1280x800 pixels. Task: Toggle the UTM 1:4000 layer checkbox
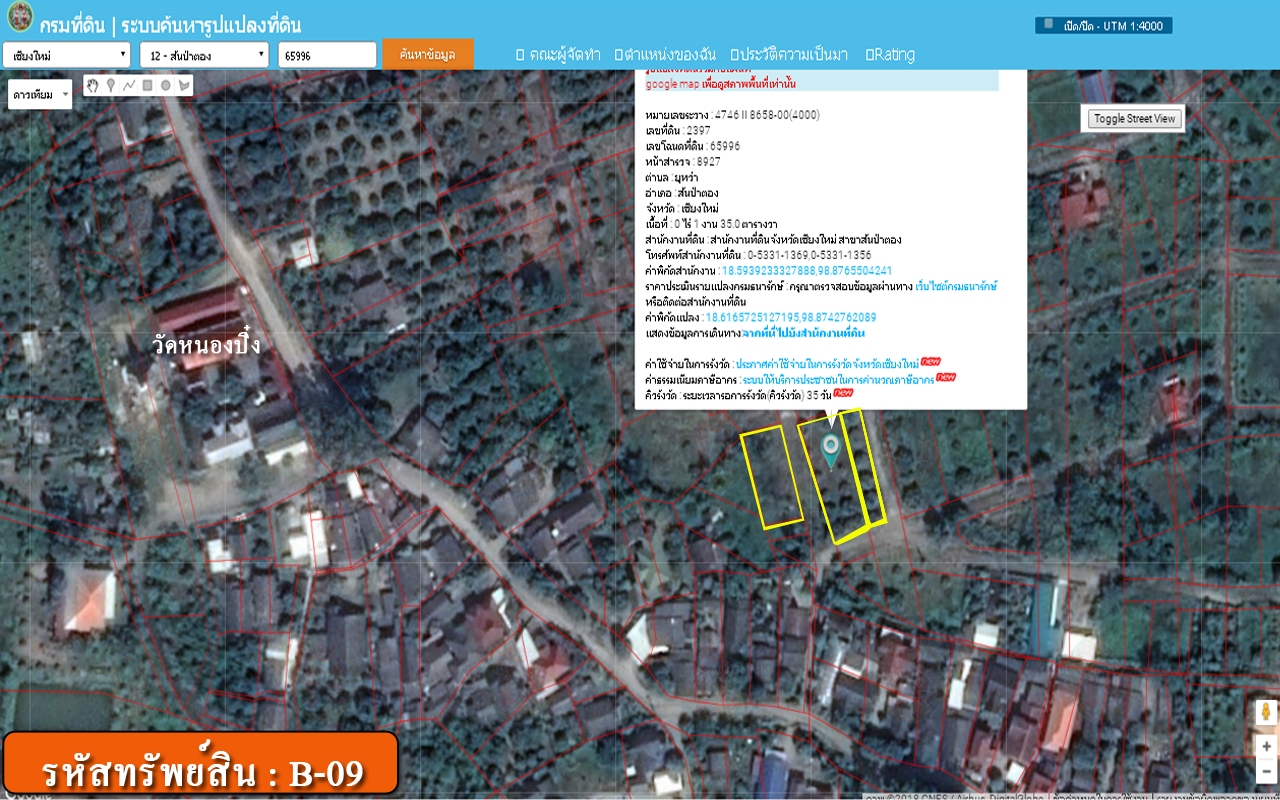coord(1048,24)
